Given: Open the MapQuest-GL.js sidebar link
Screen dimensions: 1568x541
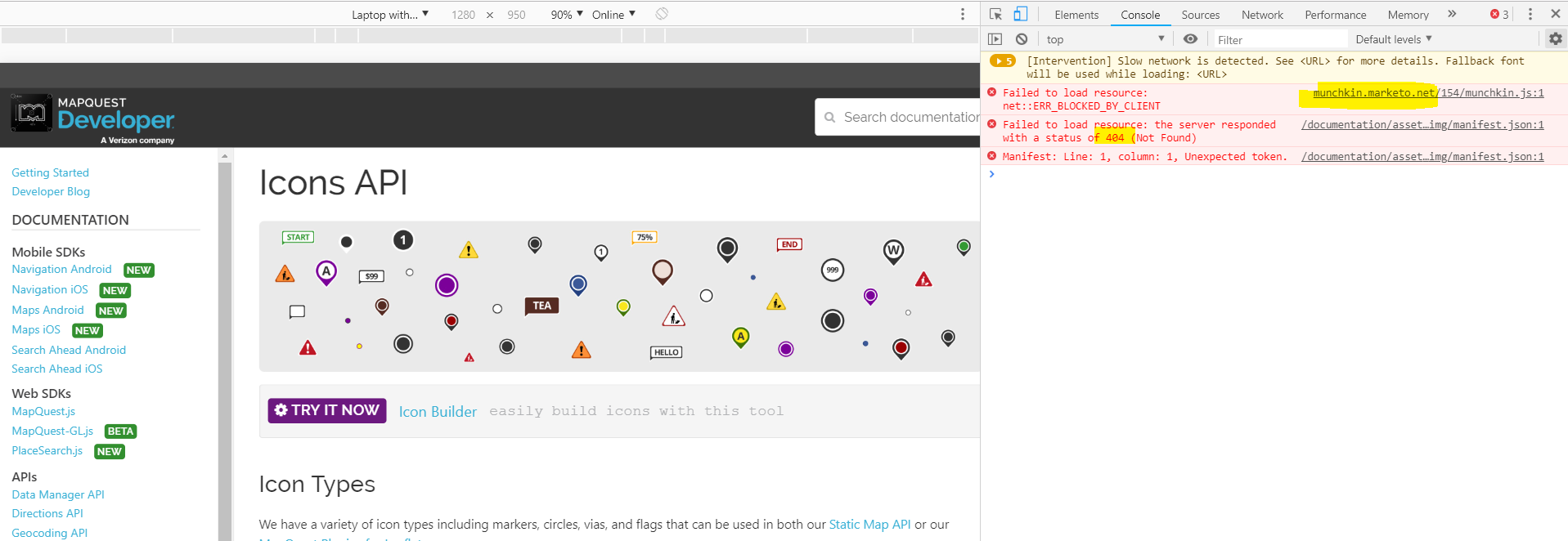Looking at the screenshot, I should coord(52,431).
